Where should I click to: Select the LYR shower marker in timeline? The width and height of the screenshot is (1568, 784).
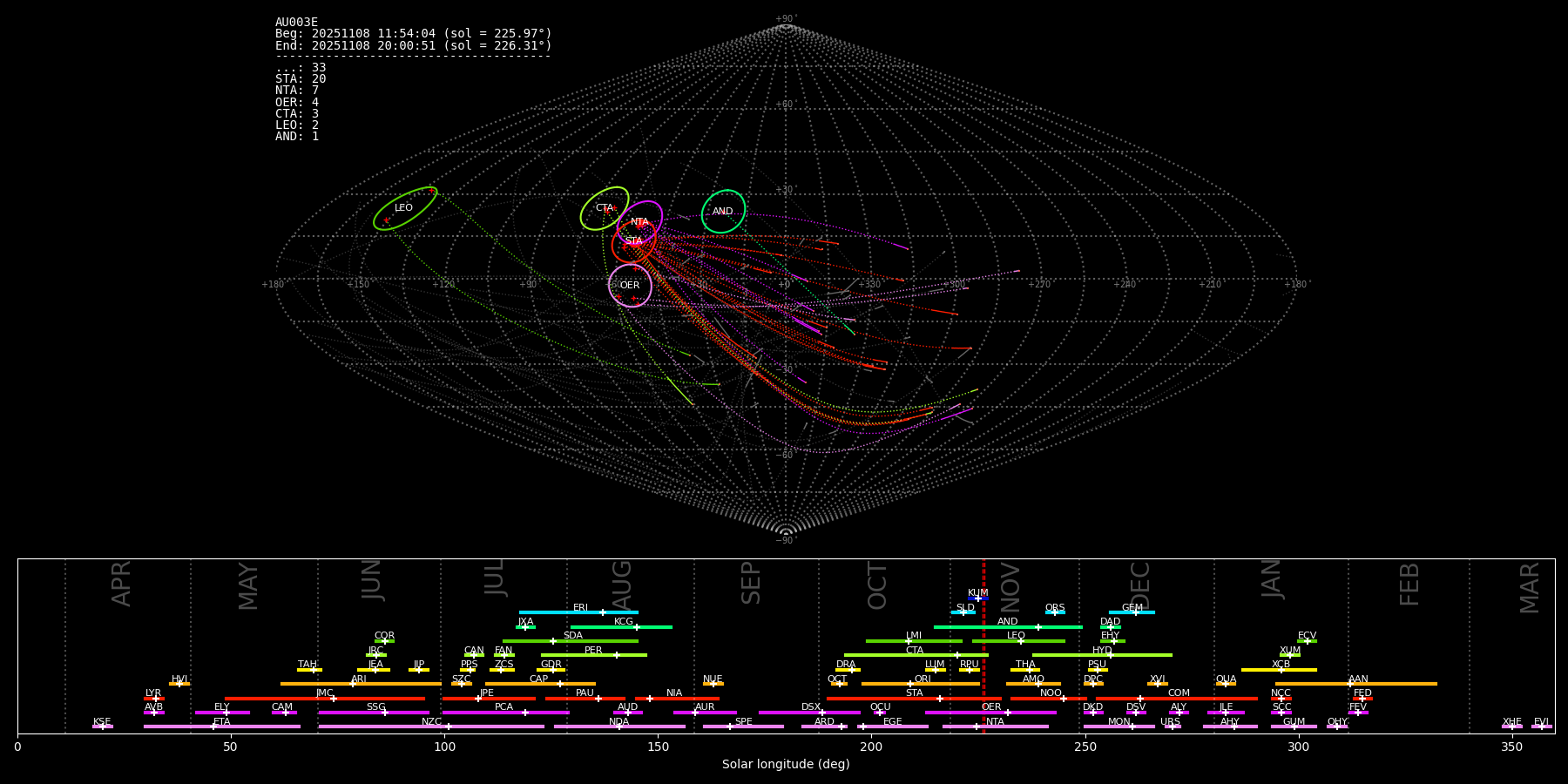(x=154, y=698)
